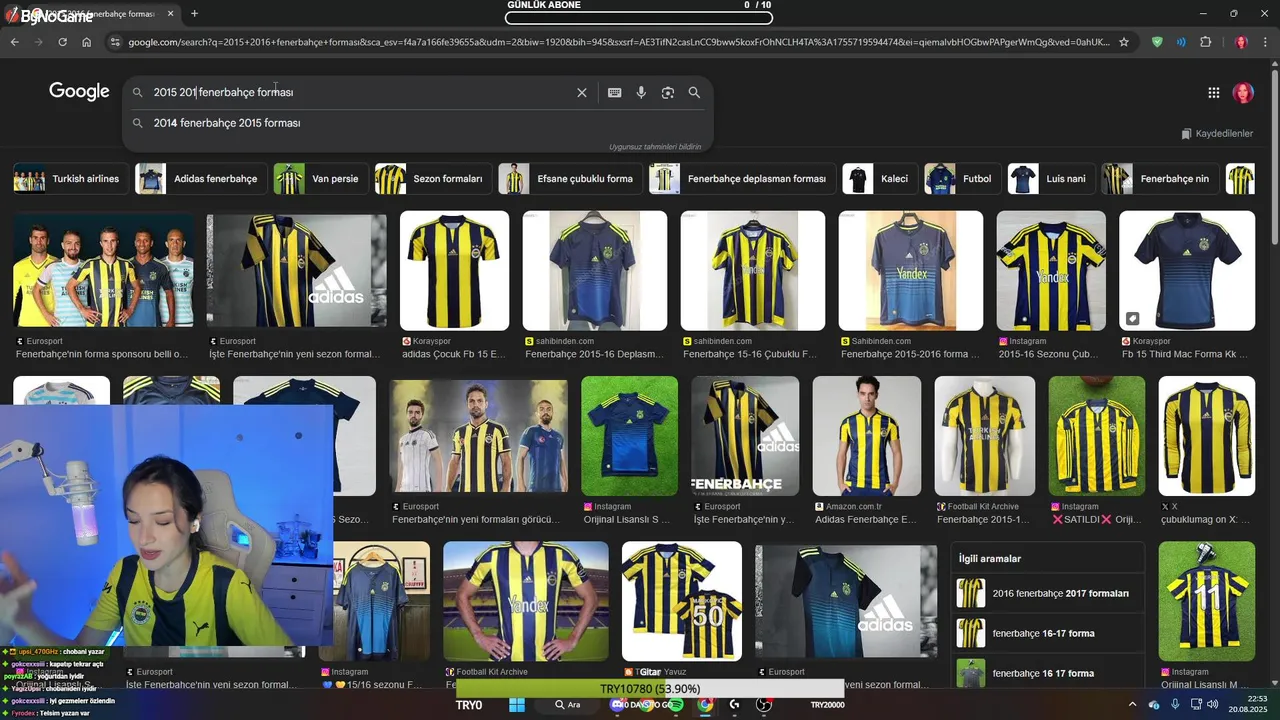Open OBS Studio from the taskbar
Viewport: 1280px width, 720px height.
[764, 705]
